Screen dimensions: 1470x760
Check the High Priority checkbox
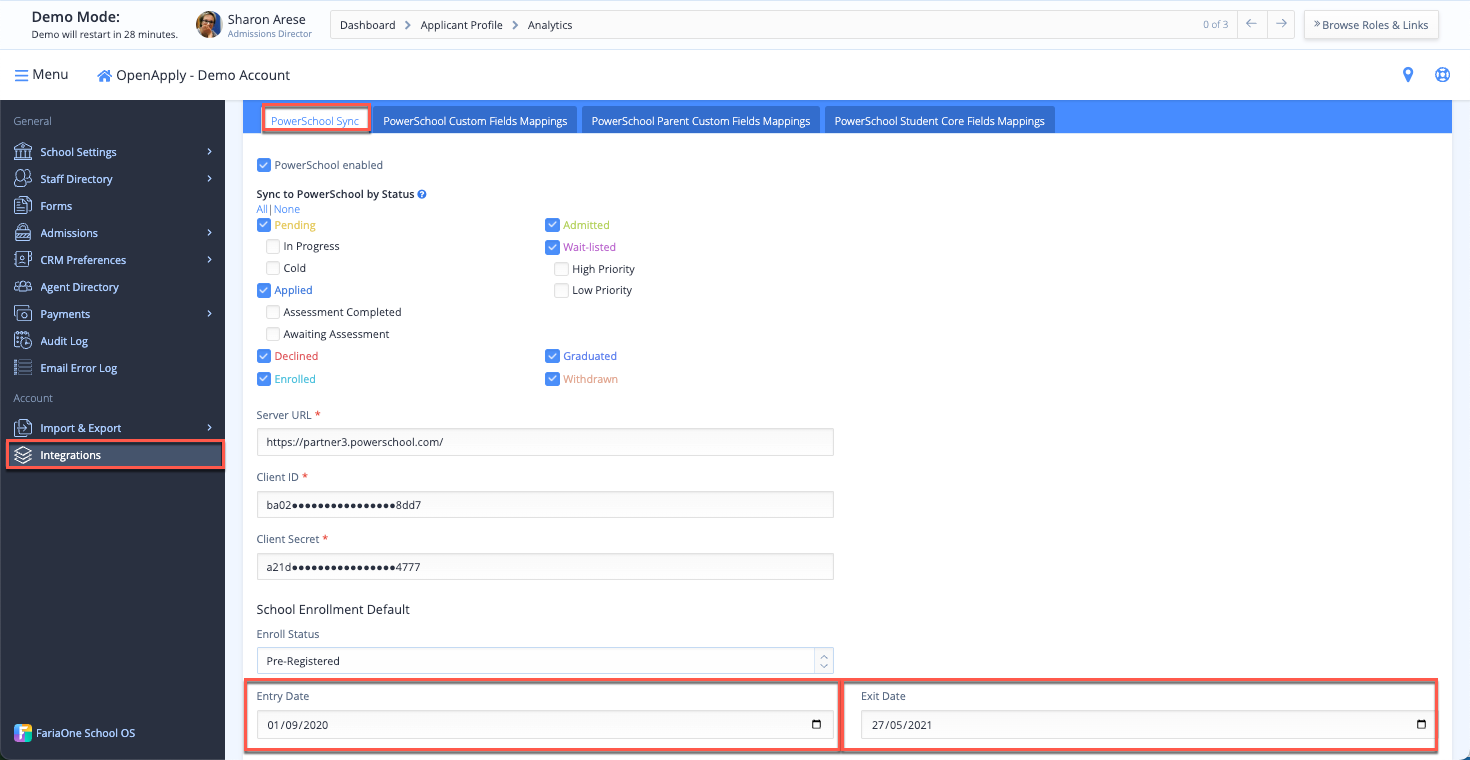click(x=562, y=269)
